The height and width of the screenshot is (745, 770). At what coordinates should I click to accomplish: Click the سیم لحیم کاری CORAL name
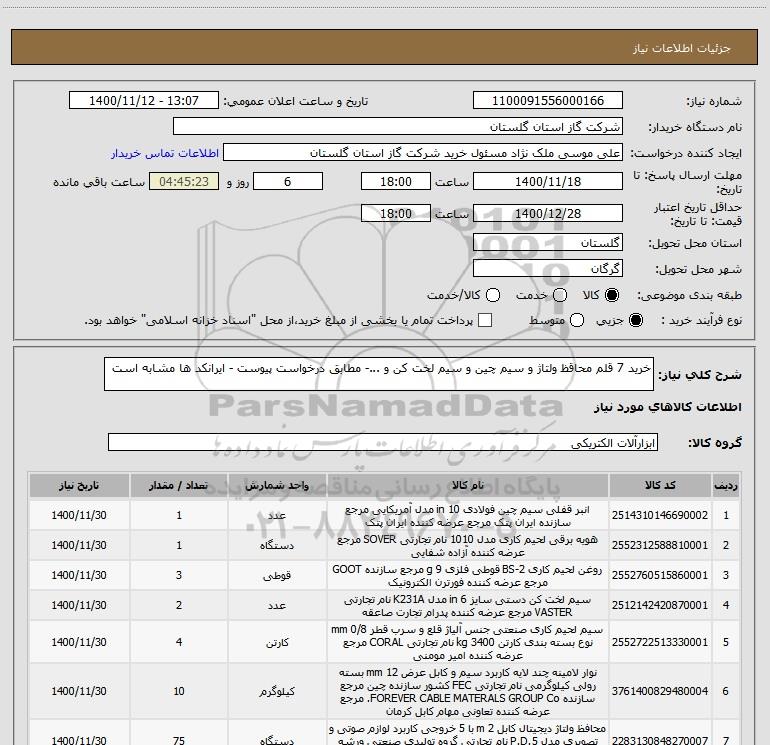tap(468, 642)
